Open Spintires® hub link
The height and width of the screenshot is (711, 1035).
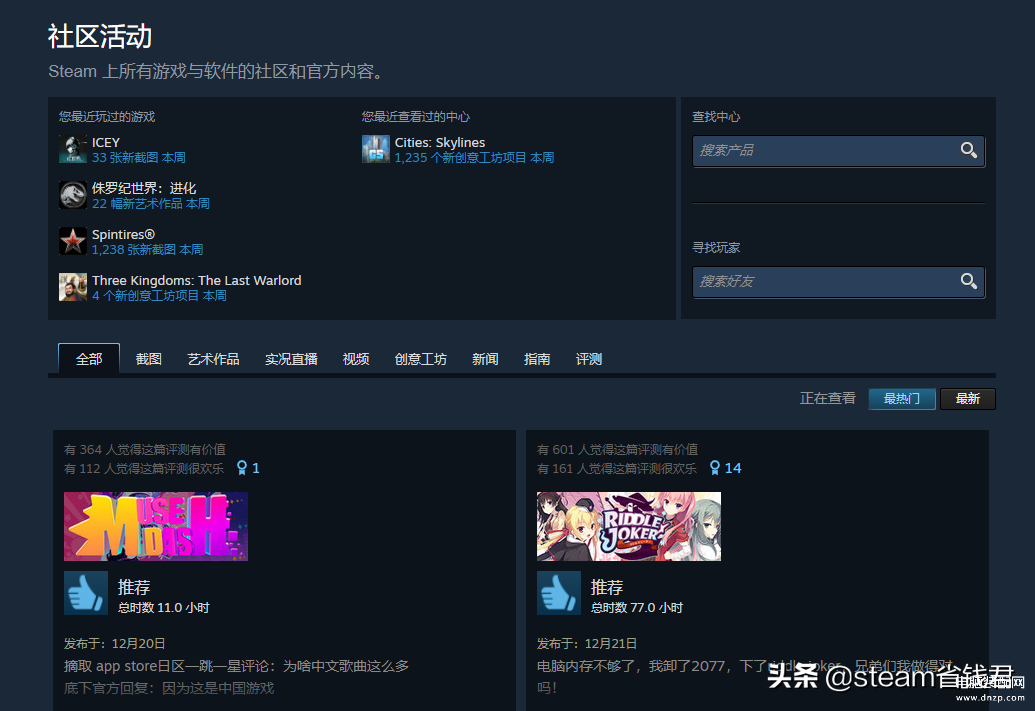(x=123, y=234)
